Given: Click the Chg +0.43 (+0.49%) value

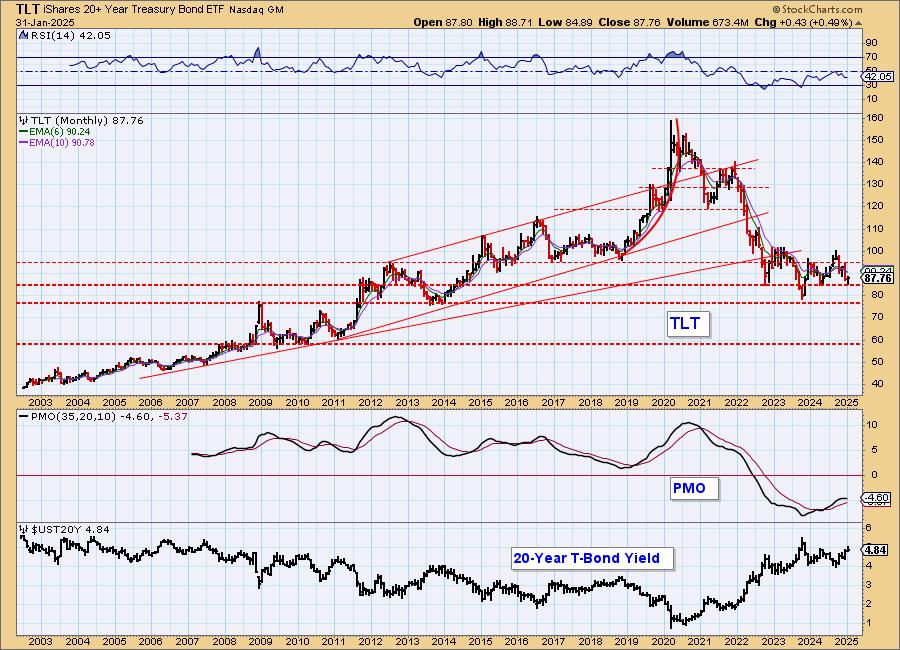Looking at the screenshot, I should pos(803,22).
